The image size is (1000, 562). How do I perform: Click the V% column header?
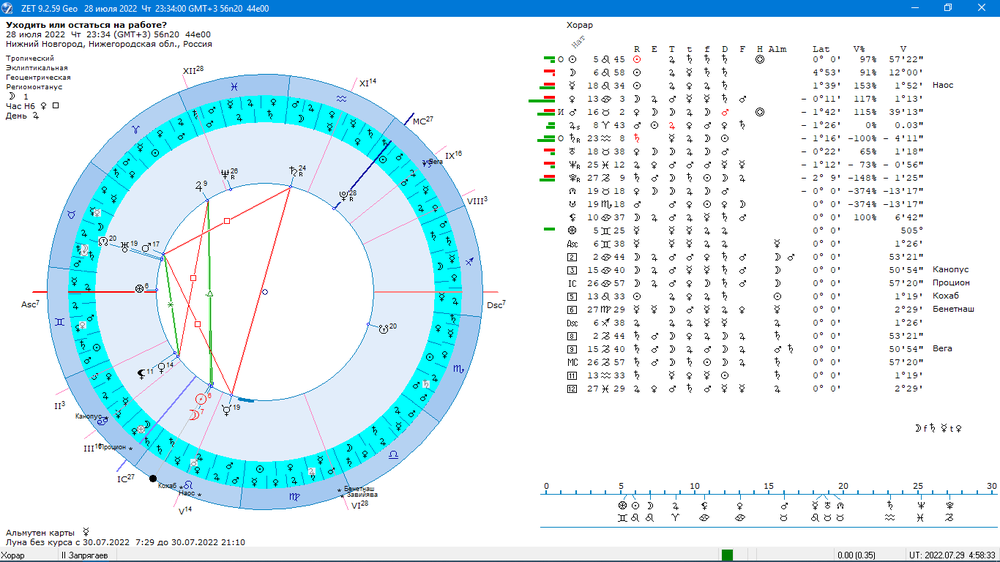click(x=859, y=49)
